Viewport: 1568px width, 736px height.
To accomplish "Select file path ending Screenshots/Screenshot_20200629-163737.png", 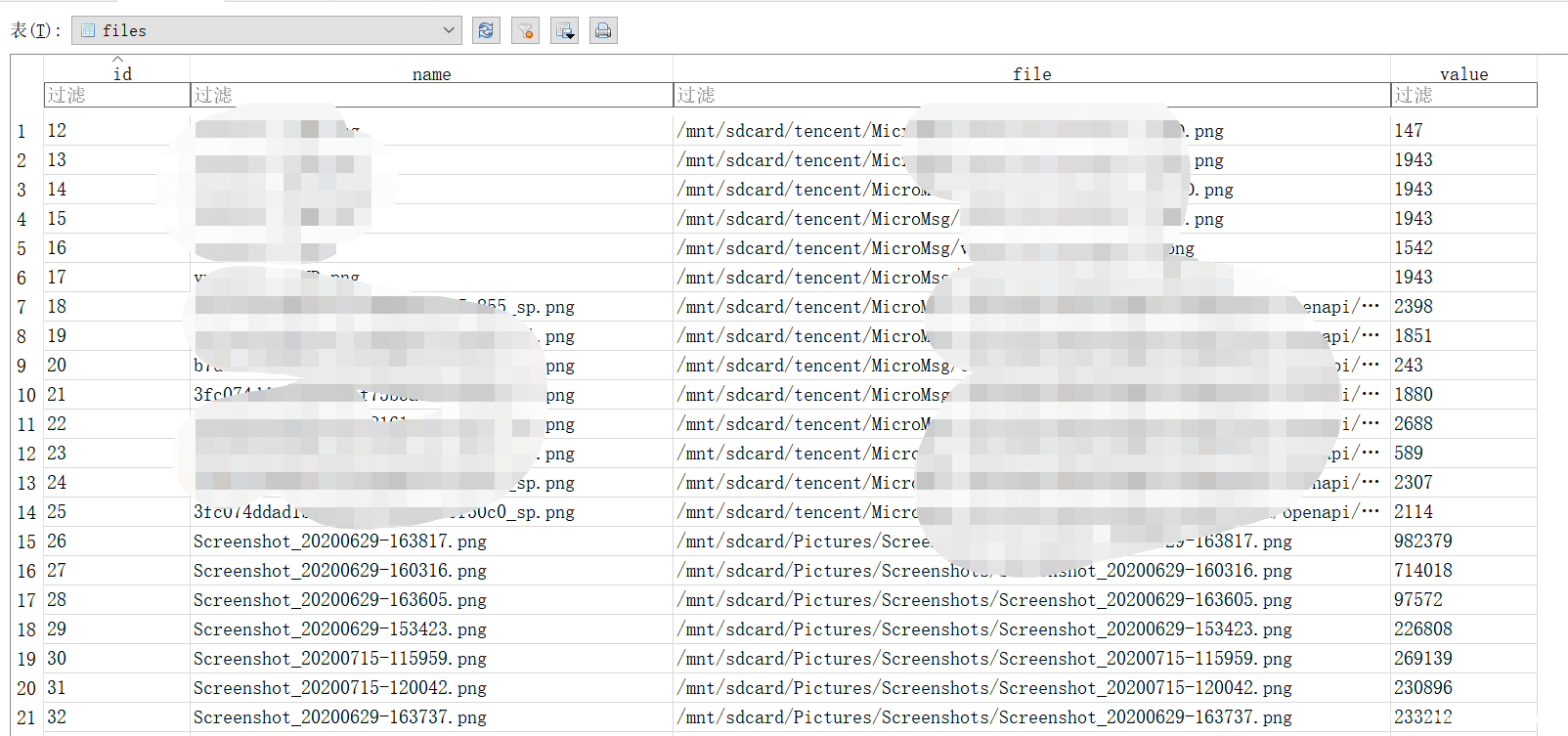I will click(1032, 717).
